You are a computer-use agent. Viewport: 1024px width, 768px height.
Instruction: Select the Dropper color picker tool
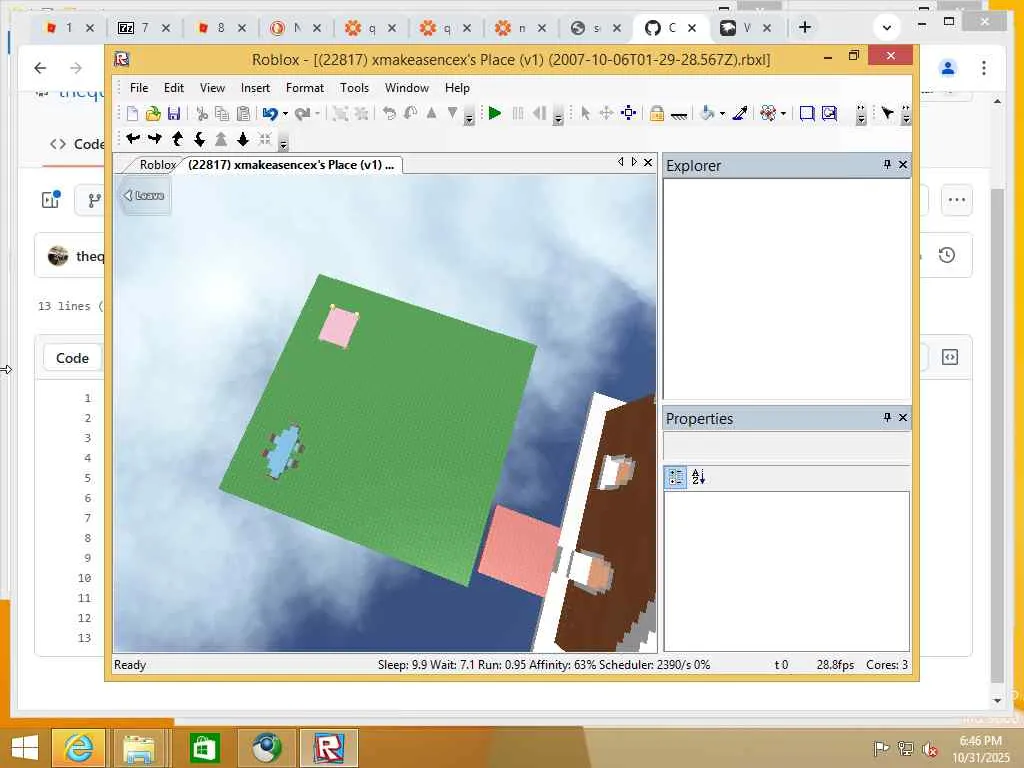(x=740, y=114)
